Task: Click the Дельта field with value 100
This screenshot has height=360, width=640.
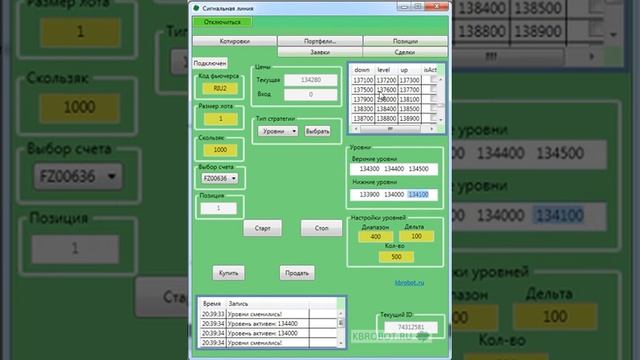Action: tap(416, 236)
